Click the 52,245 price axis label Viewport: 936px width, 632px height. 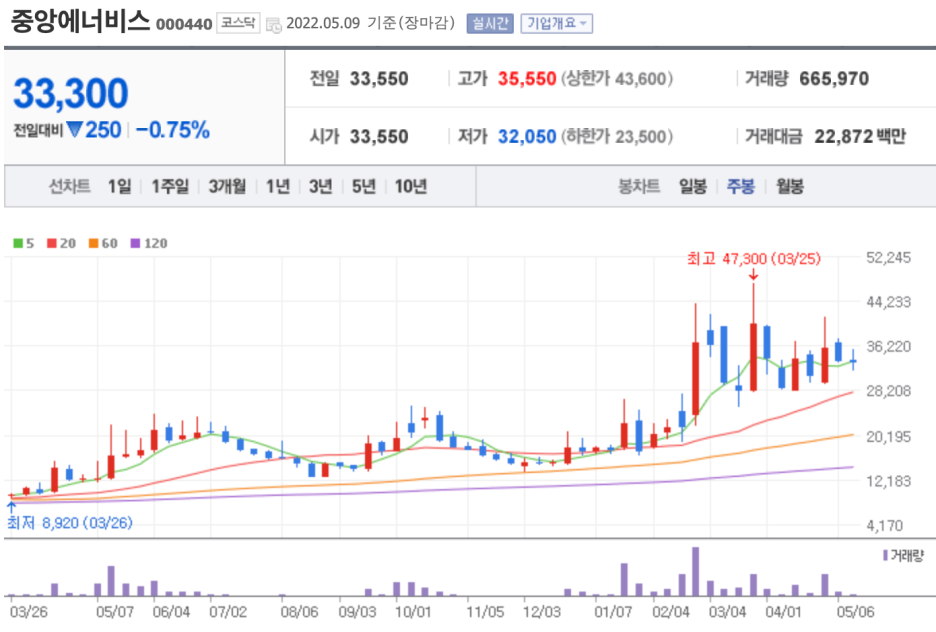click(x=888, y=258)
